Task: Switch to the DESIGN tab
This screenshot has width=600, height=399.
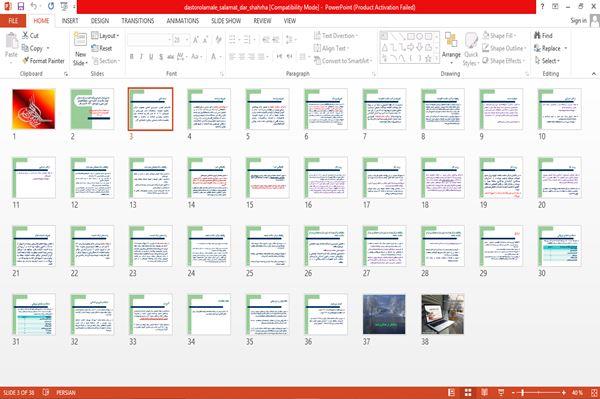Action: (99, 21)
